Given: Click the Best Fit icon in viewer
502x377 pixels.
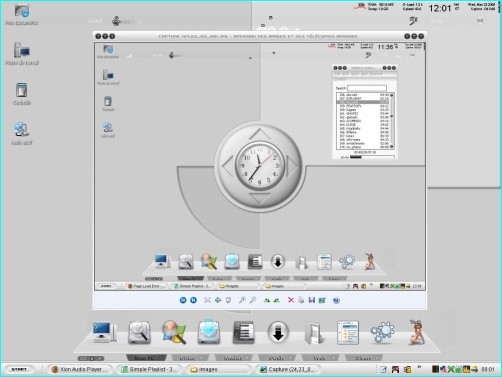Looking at the screenshot, I should [207, 300].
